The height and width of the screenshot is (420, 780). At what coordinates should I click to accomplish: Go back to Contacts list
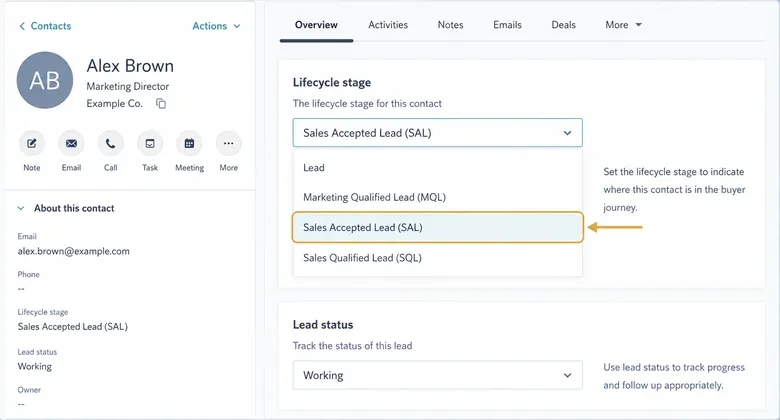pyautogui.click(x=45, y=26)
